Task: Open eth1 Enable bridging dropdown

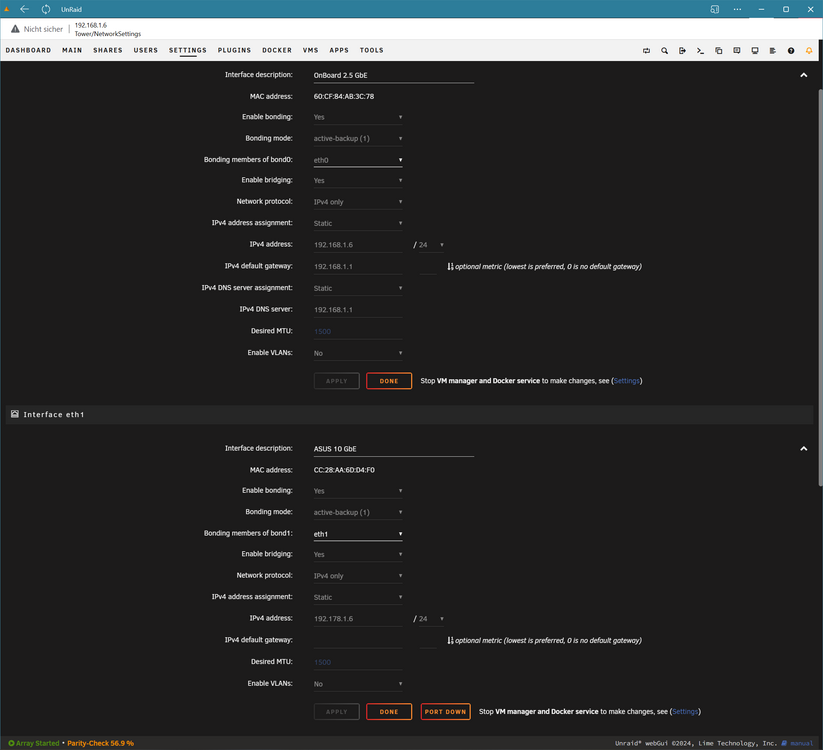Action: [x=358, y=555]
